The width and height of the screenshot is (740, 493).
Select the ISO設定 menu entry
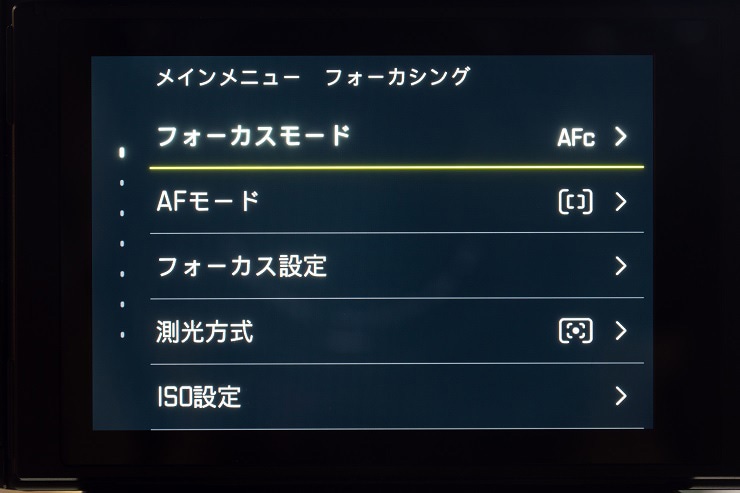(199, 397)
